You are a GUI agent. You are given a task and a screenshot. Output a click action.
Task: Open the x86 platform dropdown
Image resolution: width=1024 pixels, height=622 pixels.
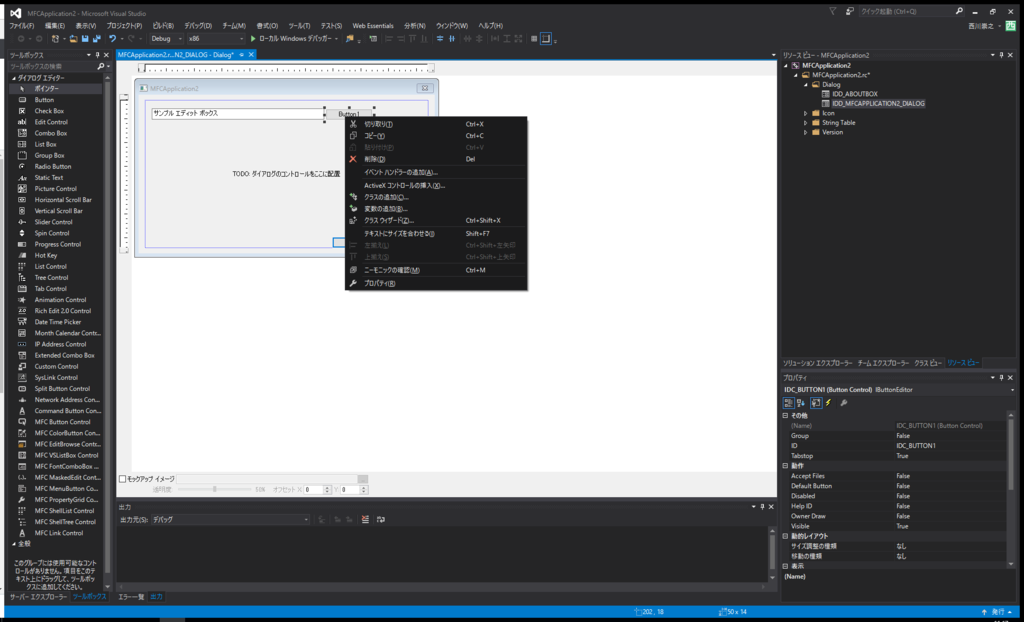(216, 39)
